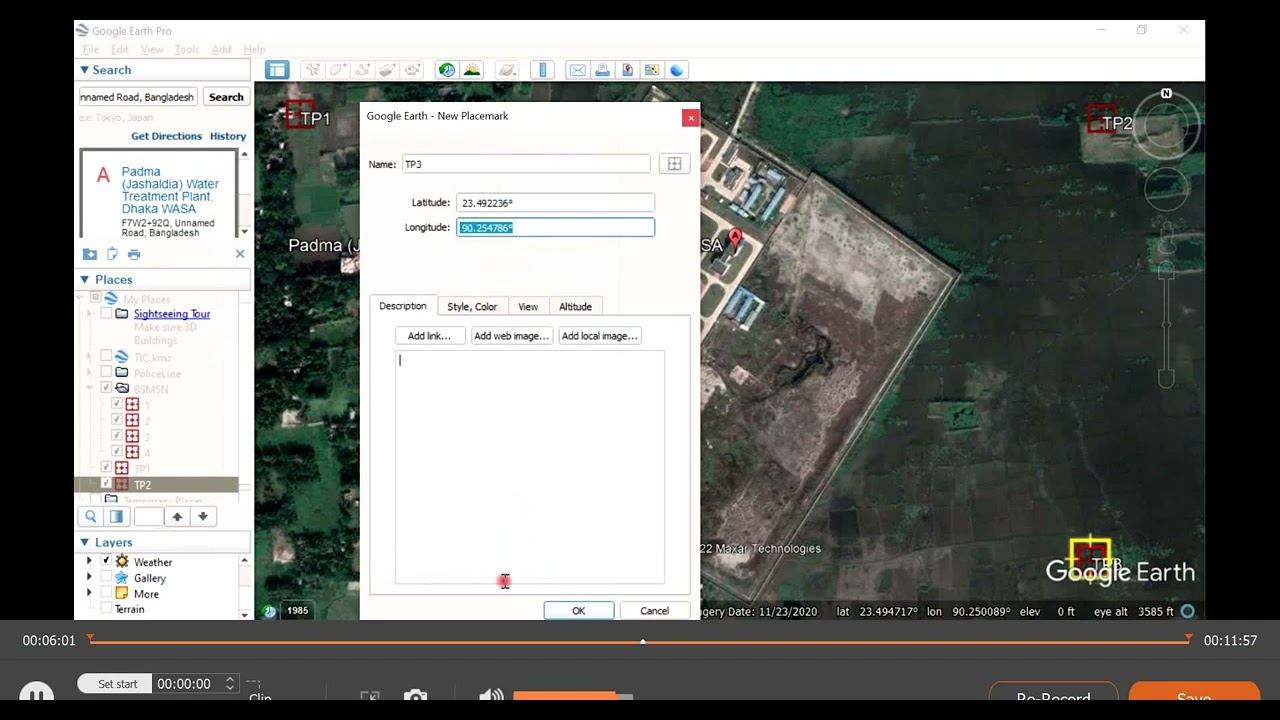Enable the More layer checkbox
Screen dimensions: 1280x720
[x=106, y=594]
